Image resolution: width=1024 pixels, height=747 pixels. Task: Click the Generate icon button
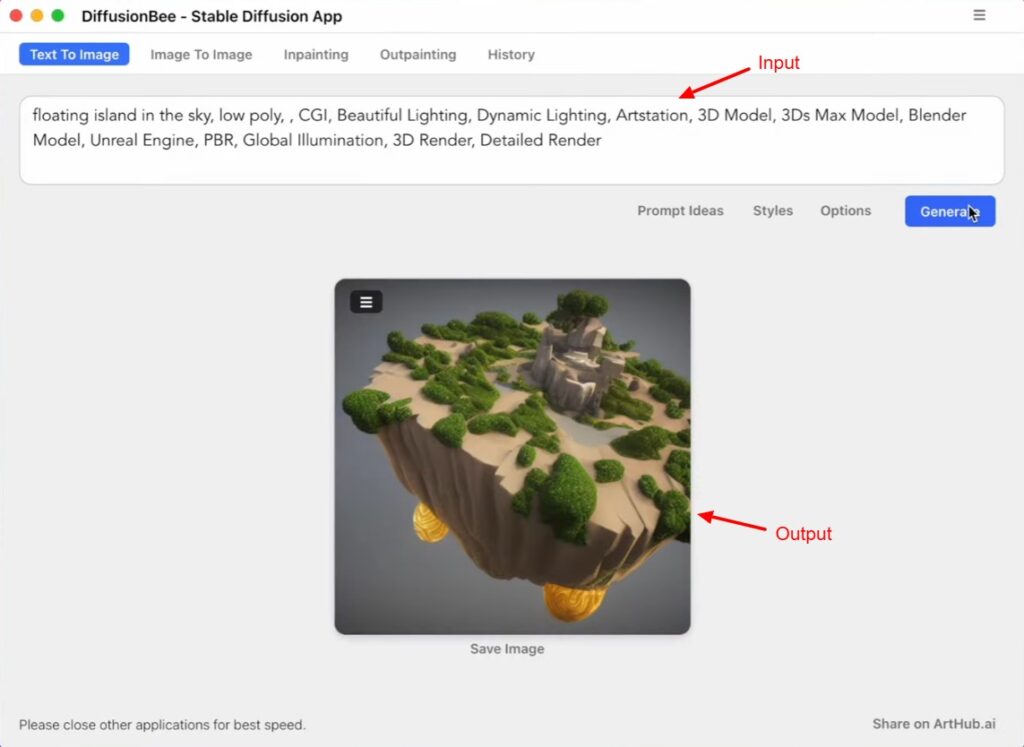pyautogui.click(x=949, y=211)
